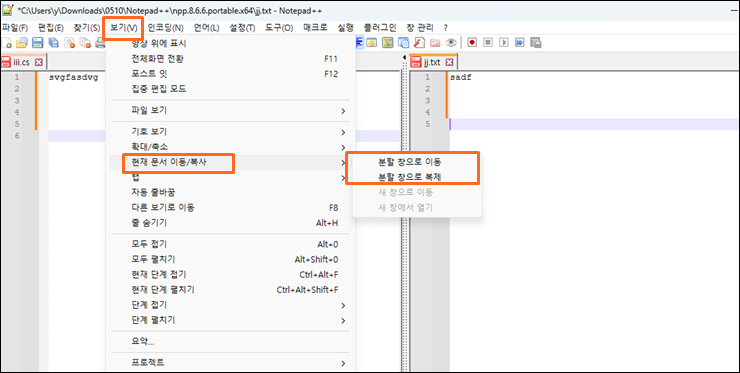Expand the 파일 보기 submenu

[x=230, y=111]
